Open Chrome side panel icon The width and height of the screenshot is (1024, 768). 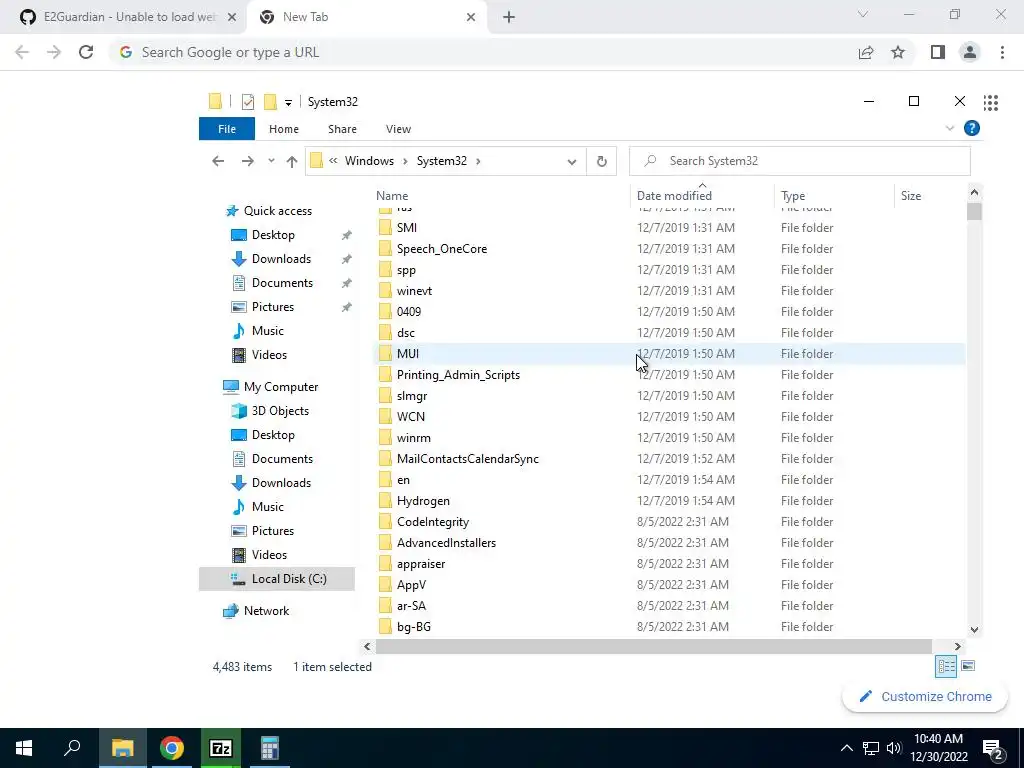[x=937, y=52]
